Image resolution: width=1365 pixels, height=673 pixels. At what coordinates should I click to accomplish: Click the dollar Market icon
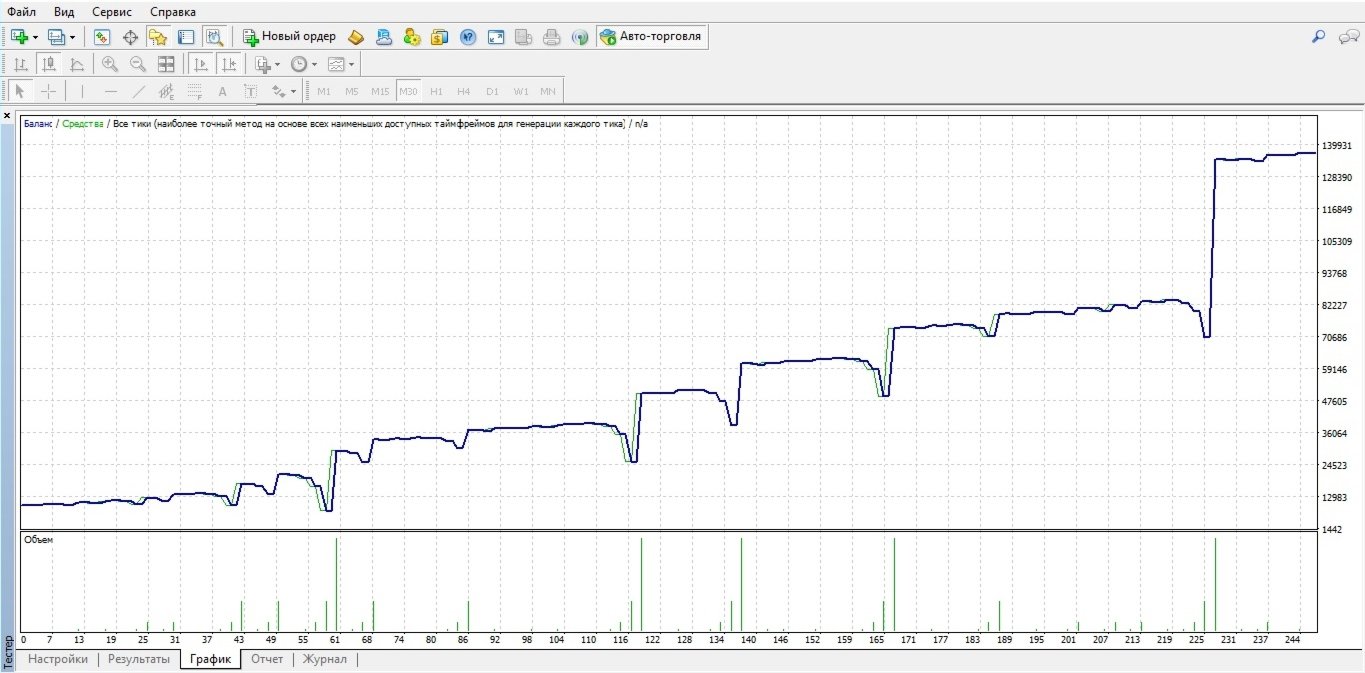coord(440,37)
